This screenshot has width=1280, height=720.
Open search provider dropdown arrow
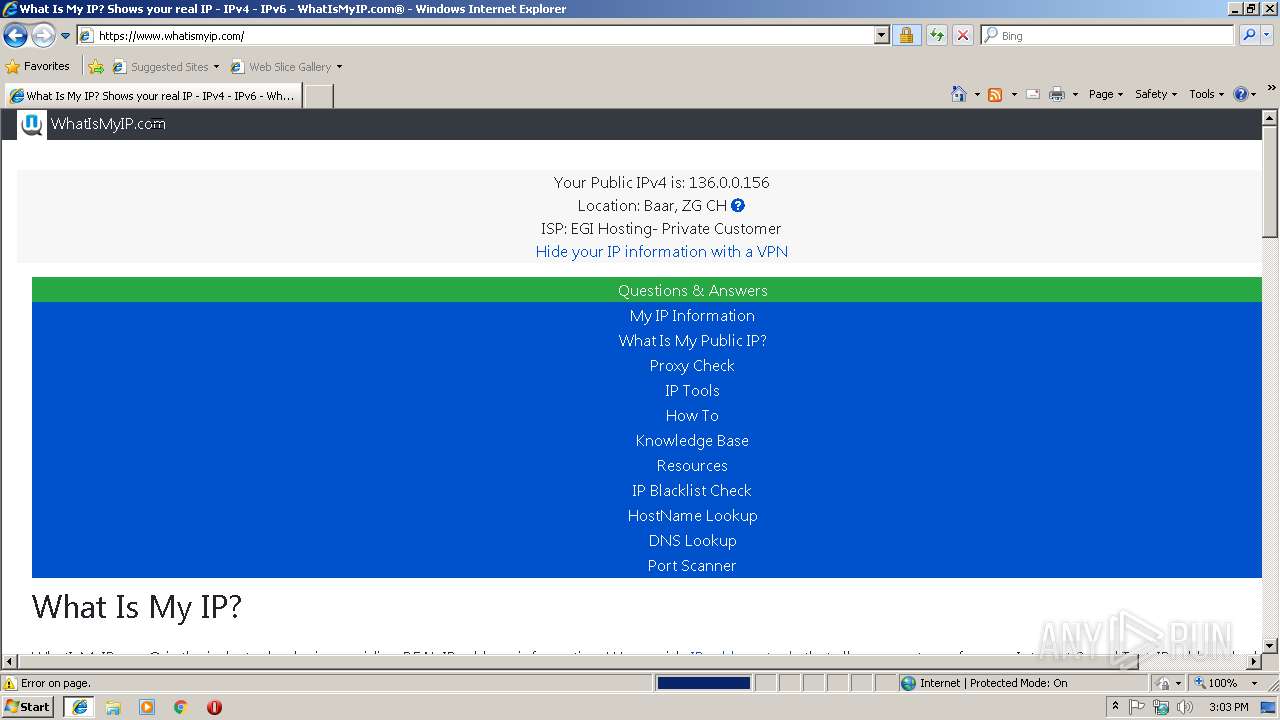pos(1267,35)
